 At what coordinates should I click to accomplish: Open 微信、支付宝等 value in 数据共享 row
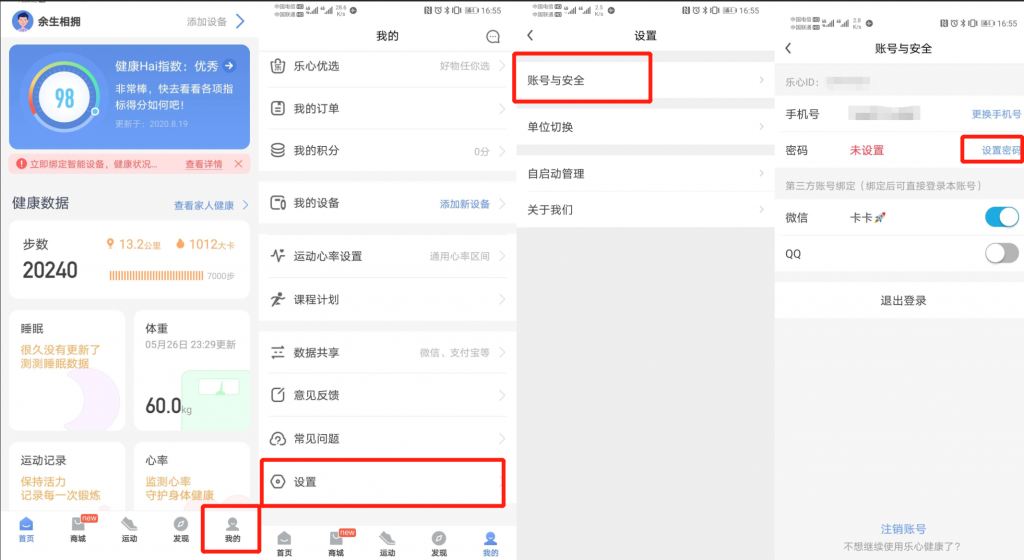point(454,352)
